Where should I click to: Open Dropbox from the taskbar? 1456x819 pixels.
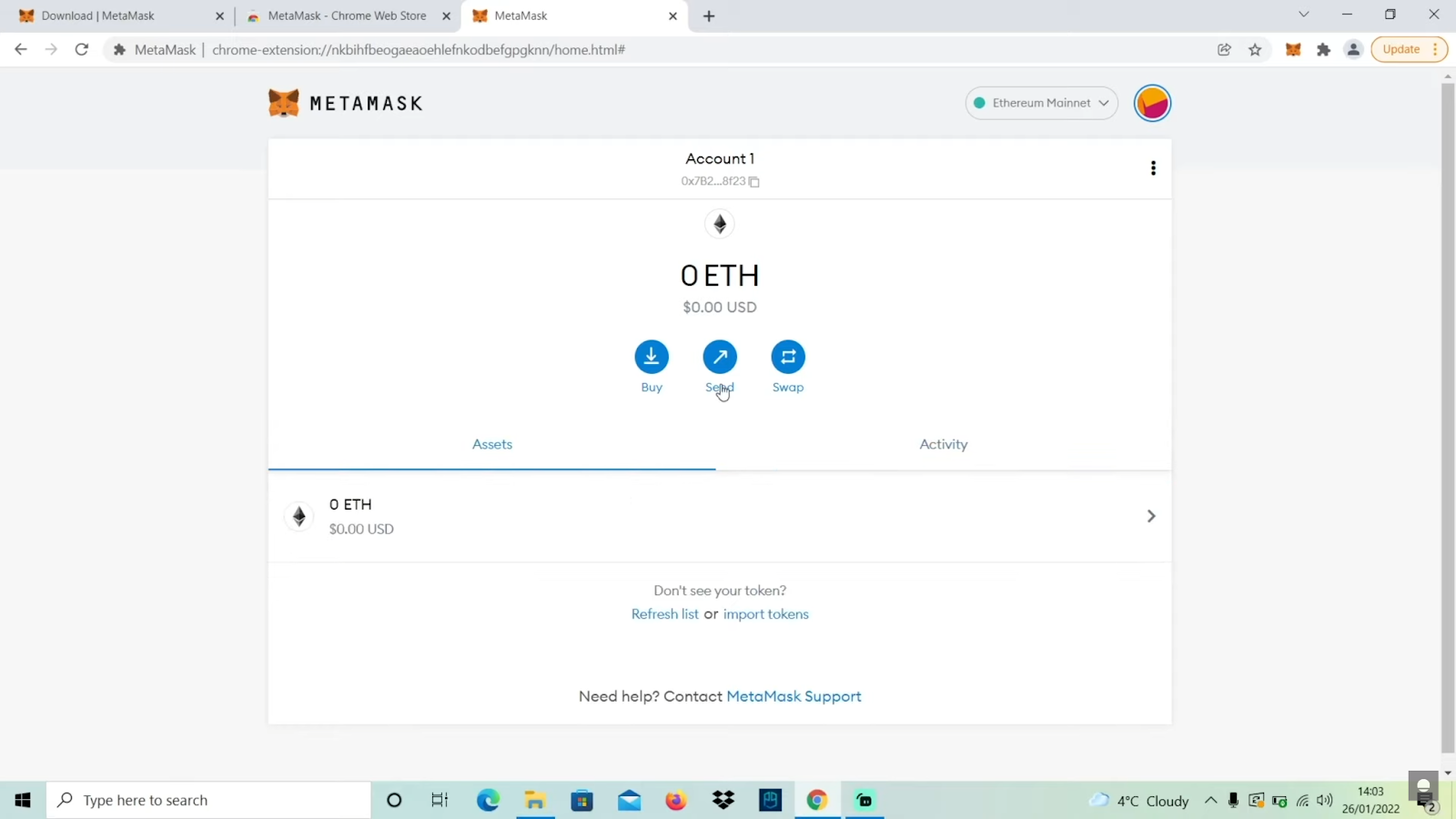pos(723,800)
